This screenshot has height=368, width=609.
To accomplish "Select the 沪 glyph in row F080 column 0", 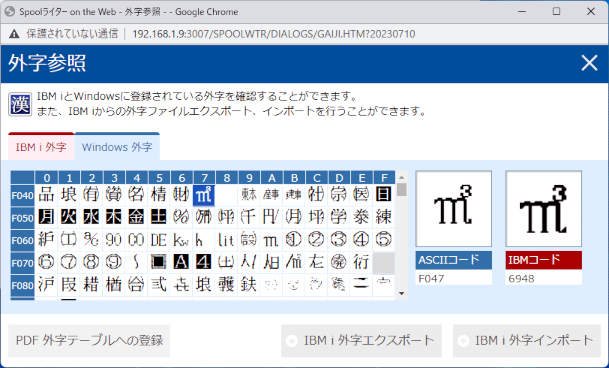I will [x=46, y=285].
